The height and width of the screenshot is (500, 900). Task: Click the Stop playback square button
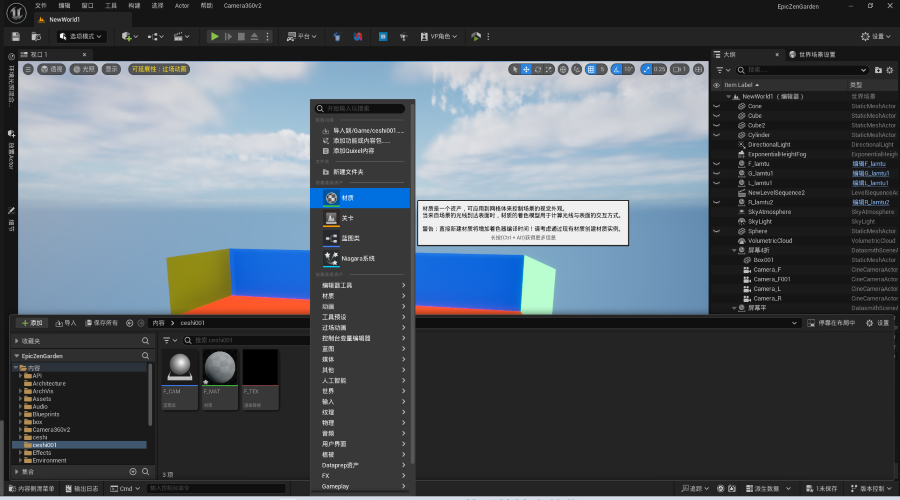242,36
